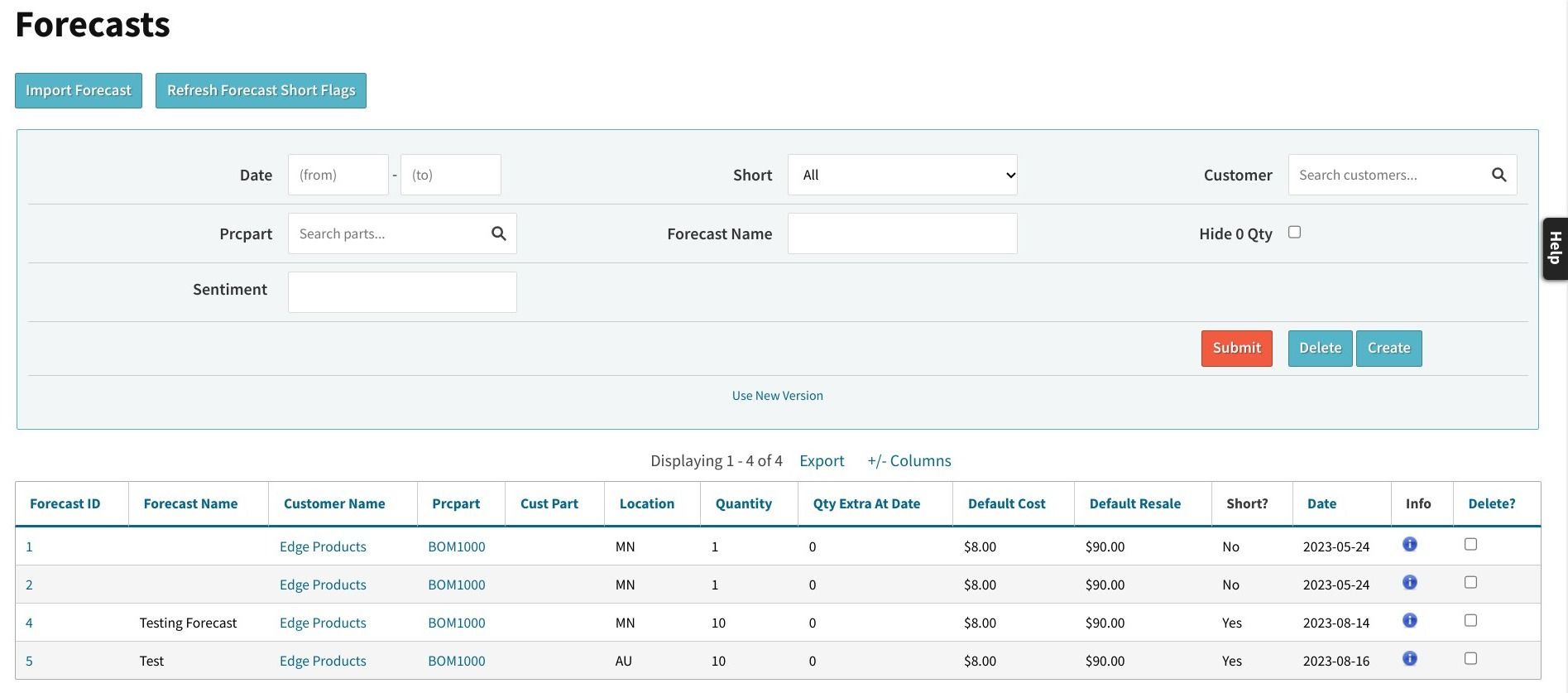Click the Date from input field
The image size is (1568, 693).
click(338, 175)
